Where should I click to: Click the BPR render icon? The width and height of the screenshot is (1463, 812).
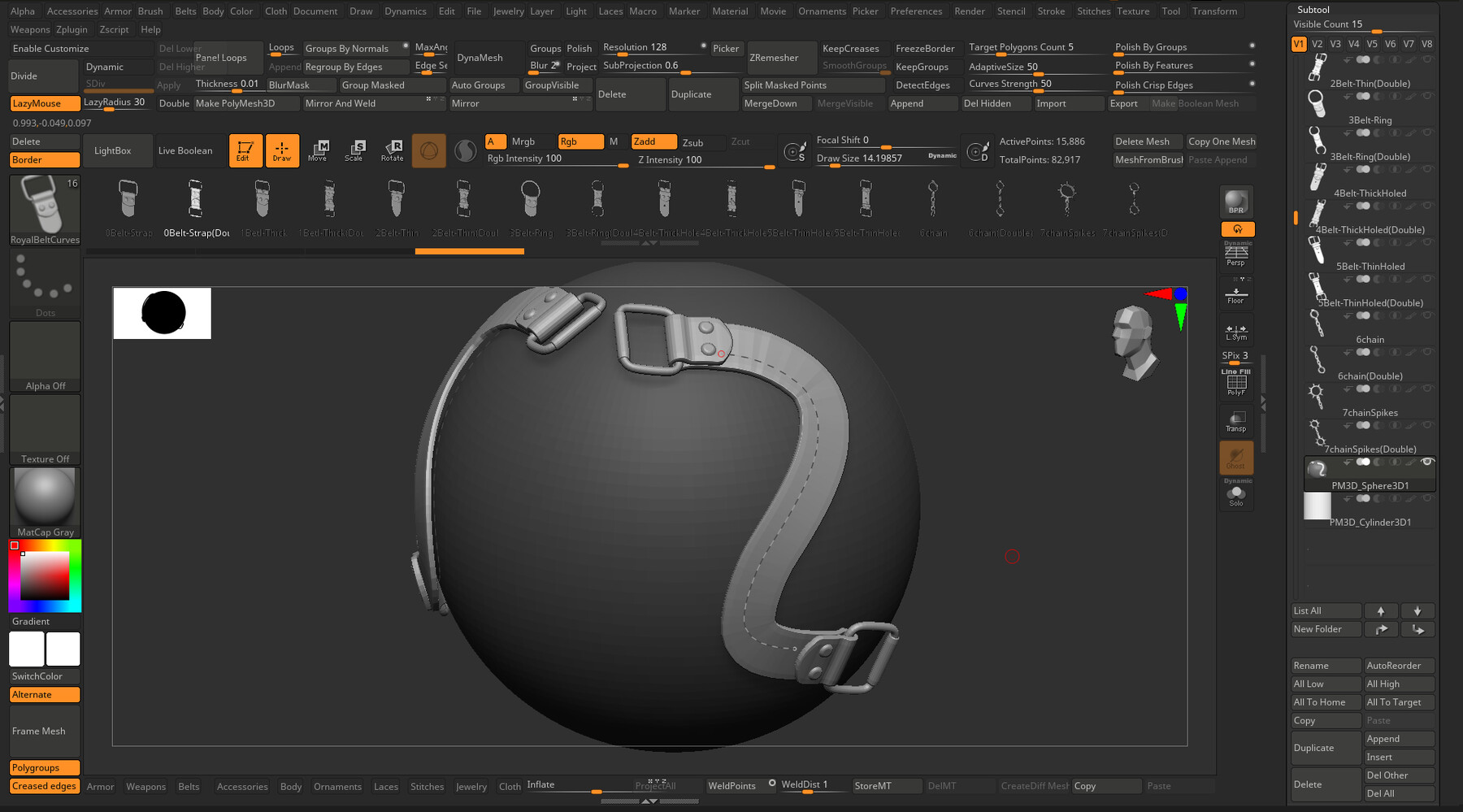(1236, 202)
